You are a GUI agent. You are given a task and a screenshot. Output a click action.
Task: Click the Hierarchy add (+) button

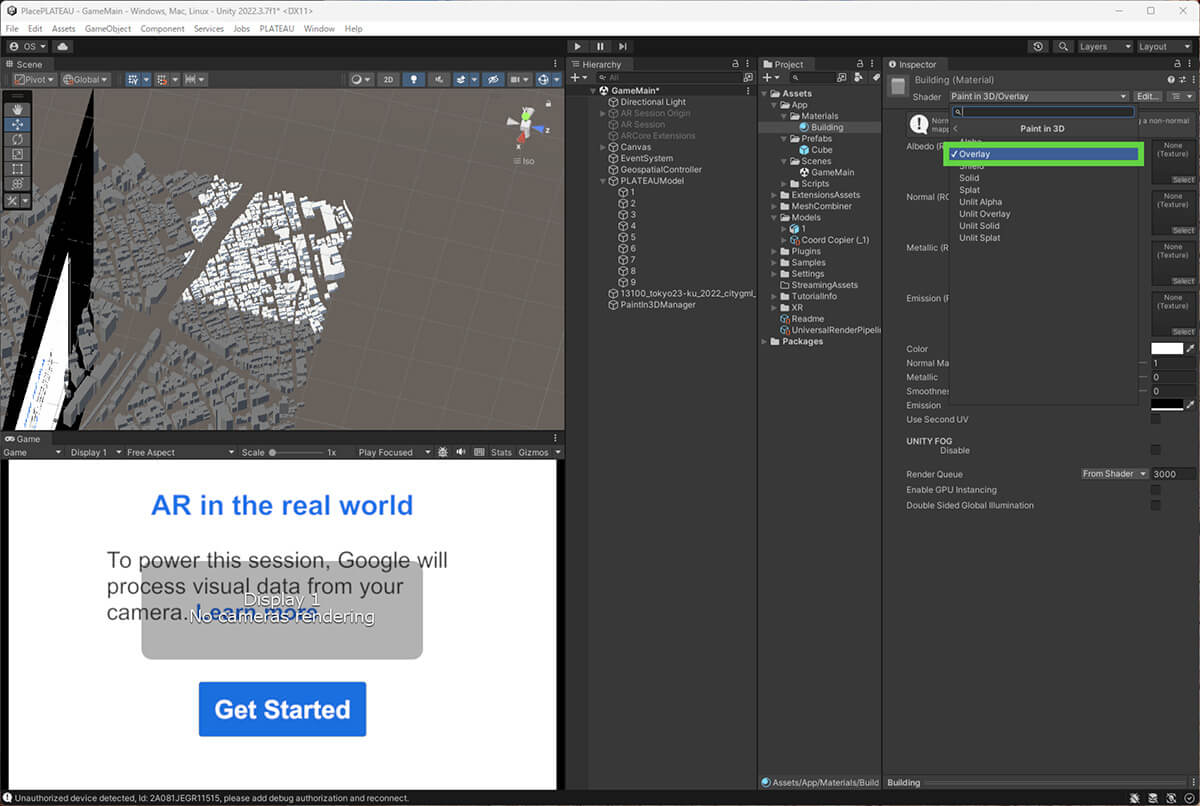(577, 77)
